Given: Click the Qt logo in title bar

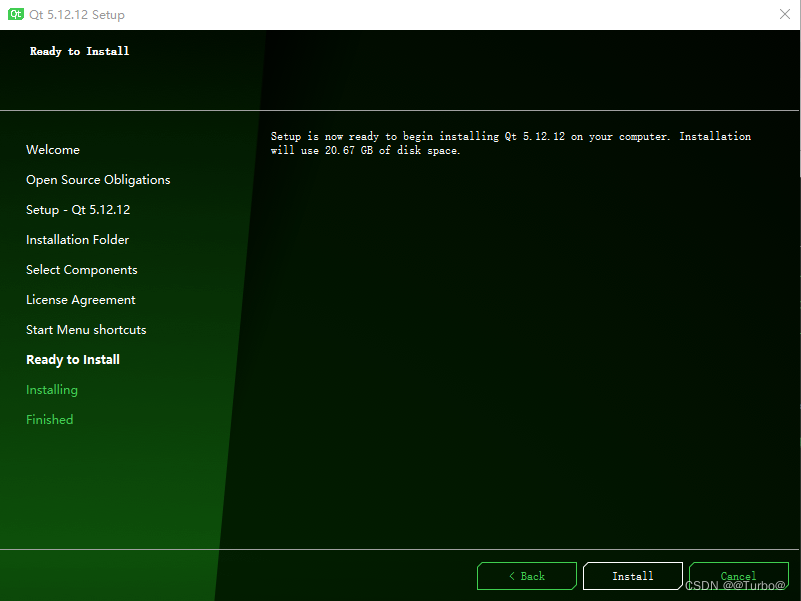Looking at the screenshot, I should [x=16, y=14].
